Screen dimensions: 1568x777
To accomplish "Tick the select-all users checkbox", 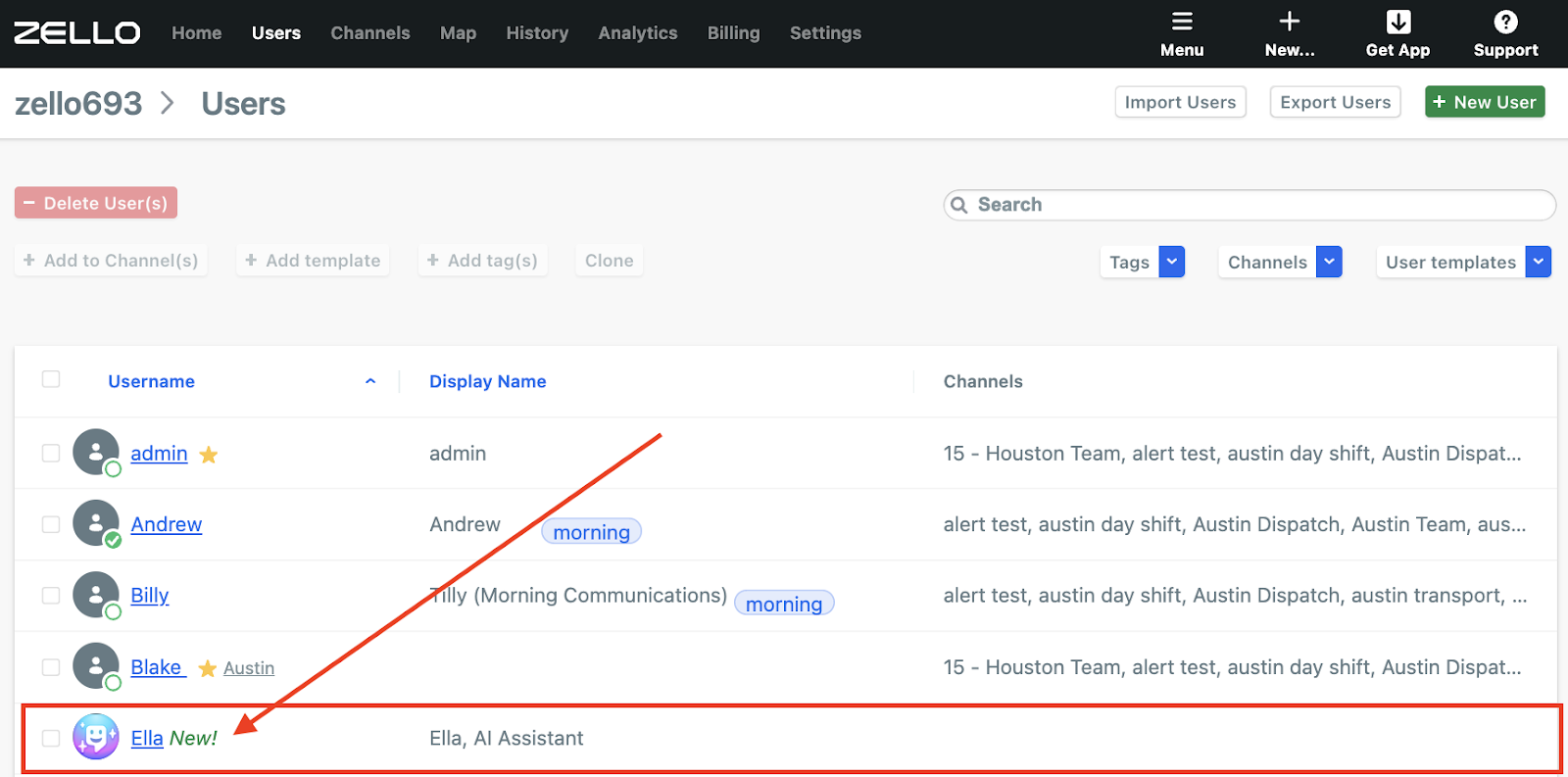I will click(51, 379).
